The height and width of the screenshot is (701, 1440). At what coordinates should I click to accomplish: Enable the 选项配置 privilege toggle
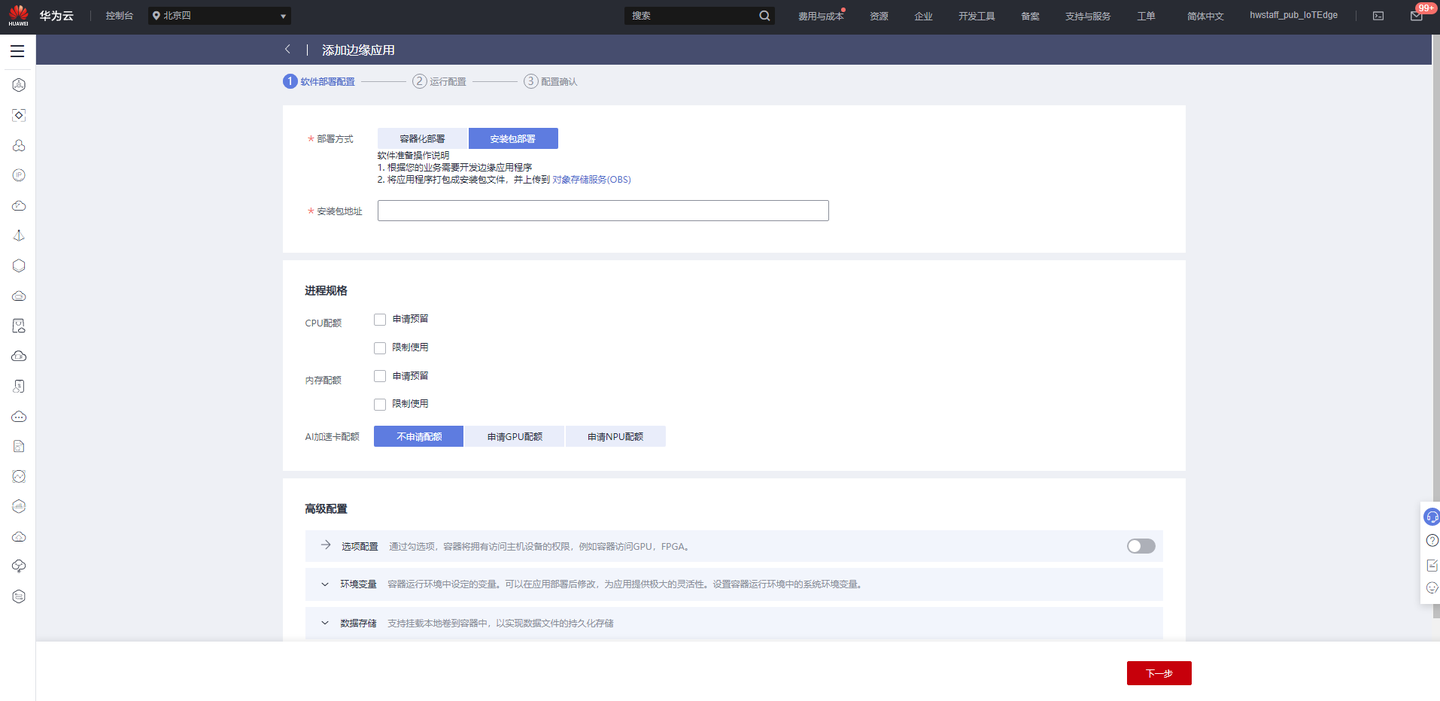(1139, 546)
